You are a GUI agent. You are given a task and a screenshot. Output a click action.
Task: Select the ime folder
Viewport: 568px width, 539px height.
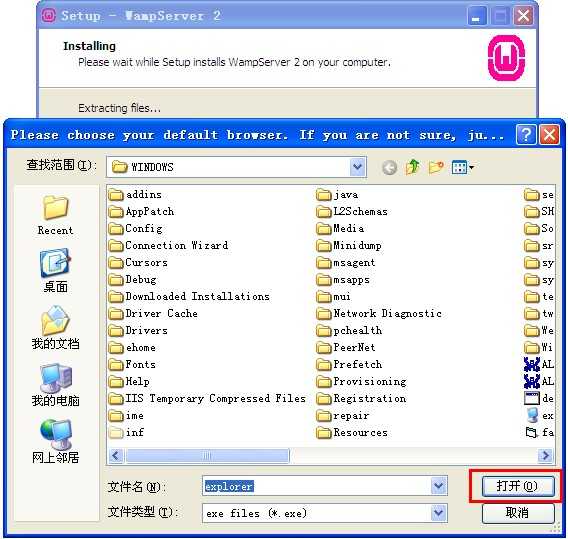126,416
